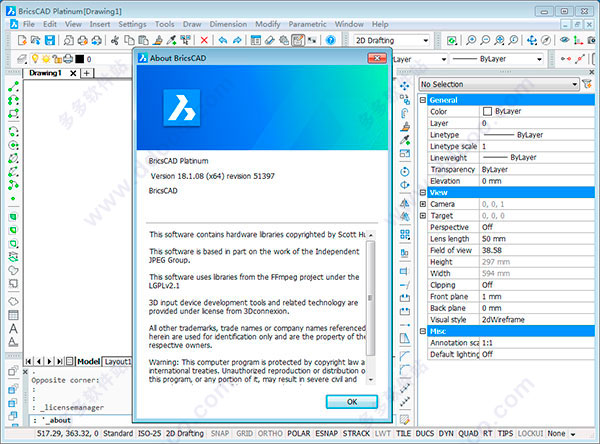This screenshot has height=444, width=600.
Task: Click the coordinates readout in status bar
Action: click(67, 433)
